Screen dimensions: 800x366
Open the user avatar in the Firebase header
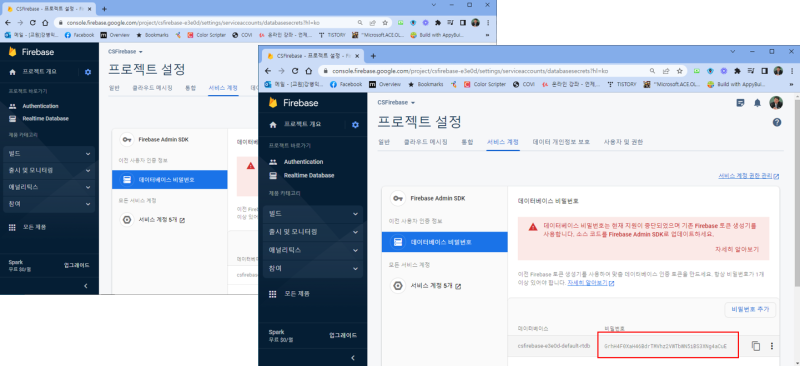point(776,103)
